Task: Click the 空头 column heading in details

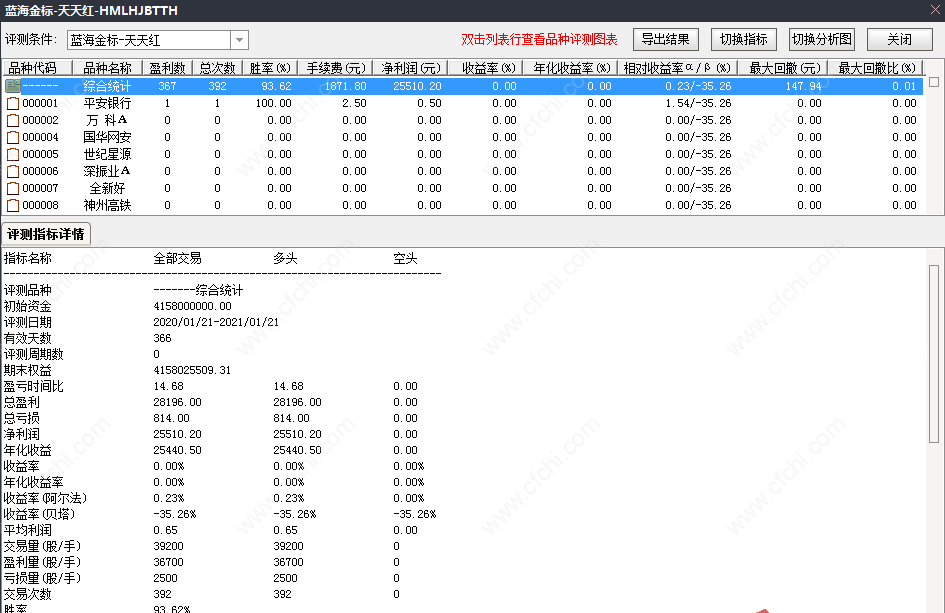Action: click(405, 259)
